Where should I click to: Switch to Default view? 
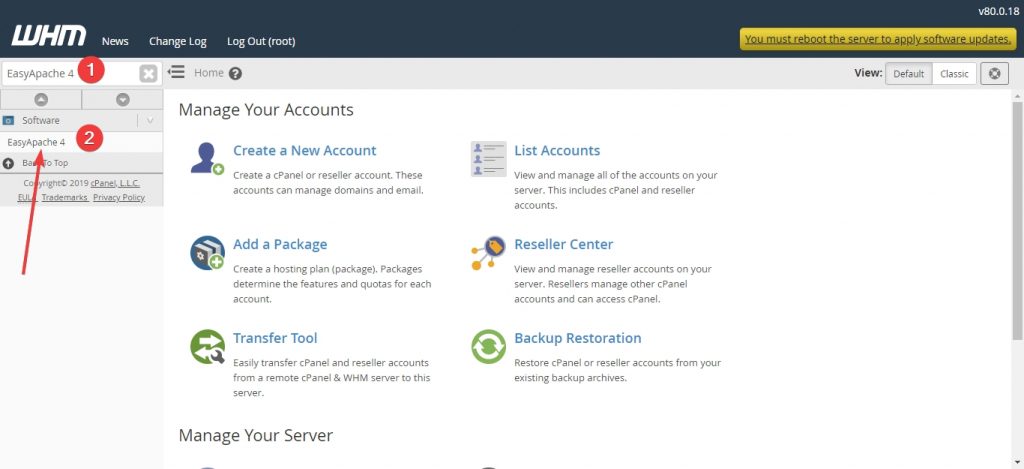point(908,74)
